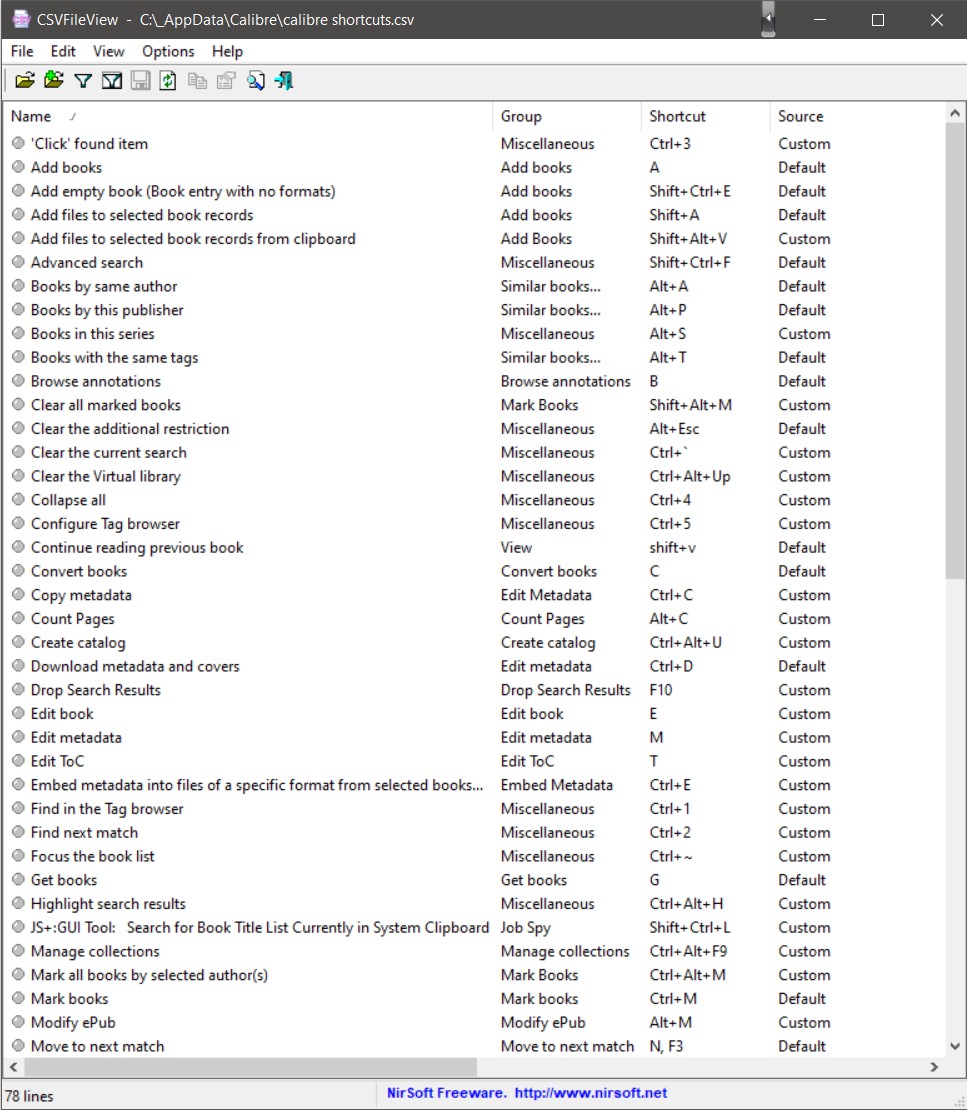The image size is (967, 1110).
Task: Click the 'Ctrl+Alt+F9' shortcut cell
Action: [688, 951]
